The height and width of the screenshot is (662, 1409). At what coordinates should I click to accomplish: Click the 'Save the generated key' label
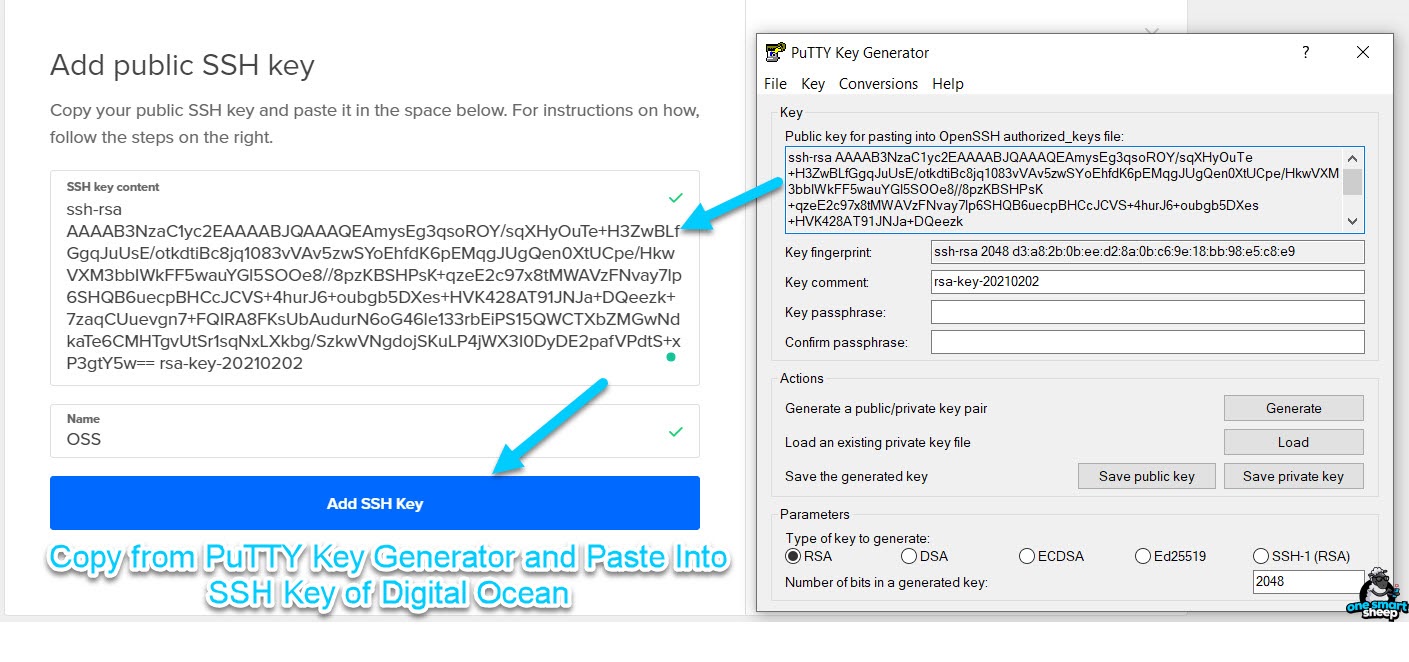(x=856, y=476)
